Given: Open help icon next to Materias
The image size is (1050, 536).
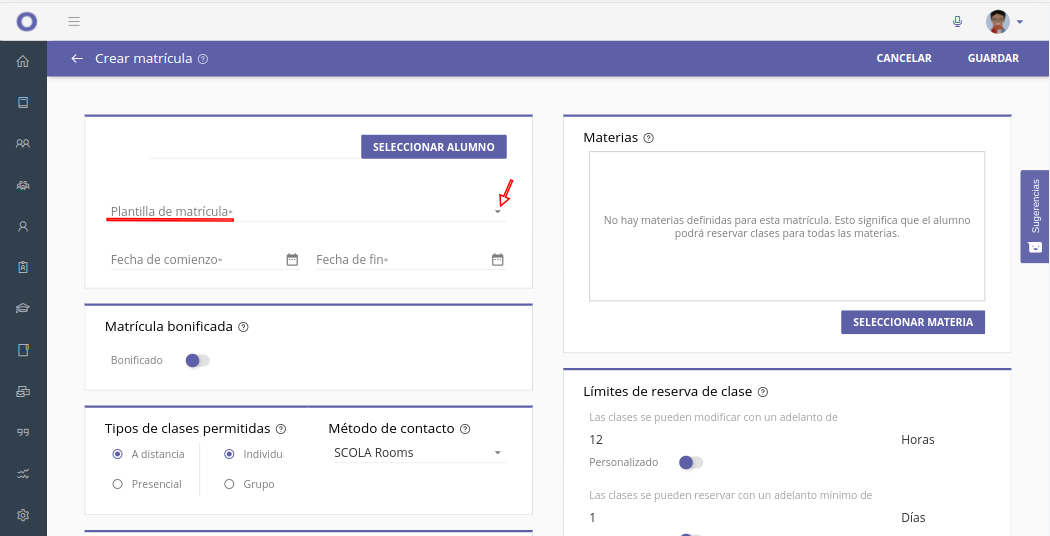Looking at the screenshot, I should 648,138.
